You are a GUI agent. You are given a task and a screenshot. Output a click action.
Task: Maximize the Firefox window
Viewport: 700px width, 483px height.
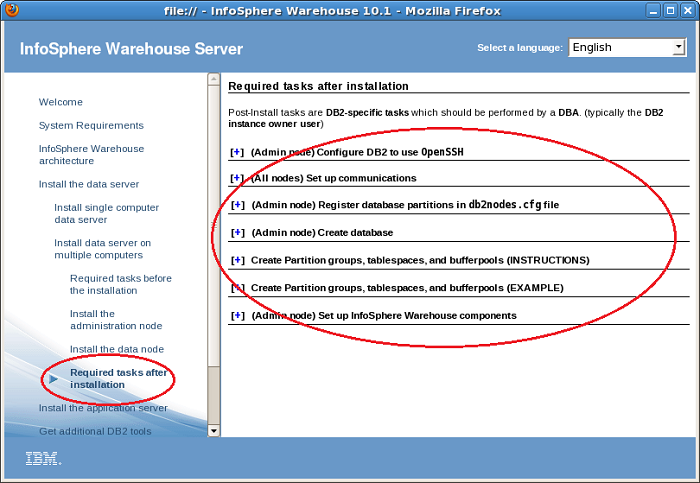670,11
